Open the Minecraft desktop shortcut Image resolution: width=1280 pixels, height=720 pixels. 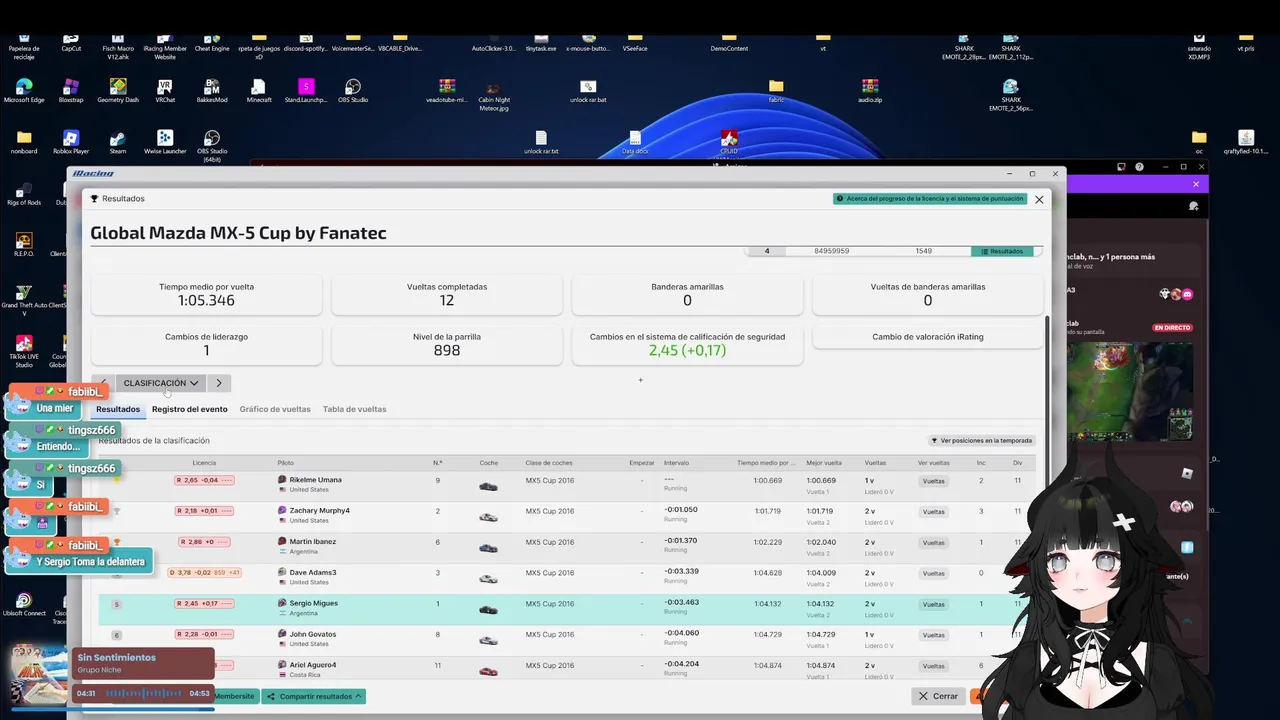(259, 91)
